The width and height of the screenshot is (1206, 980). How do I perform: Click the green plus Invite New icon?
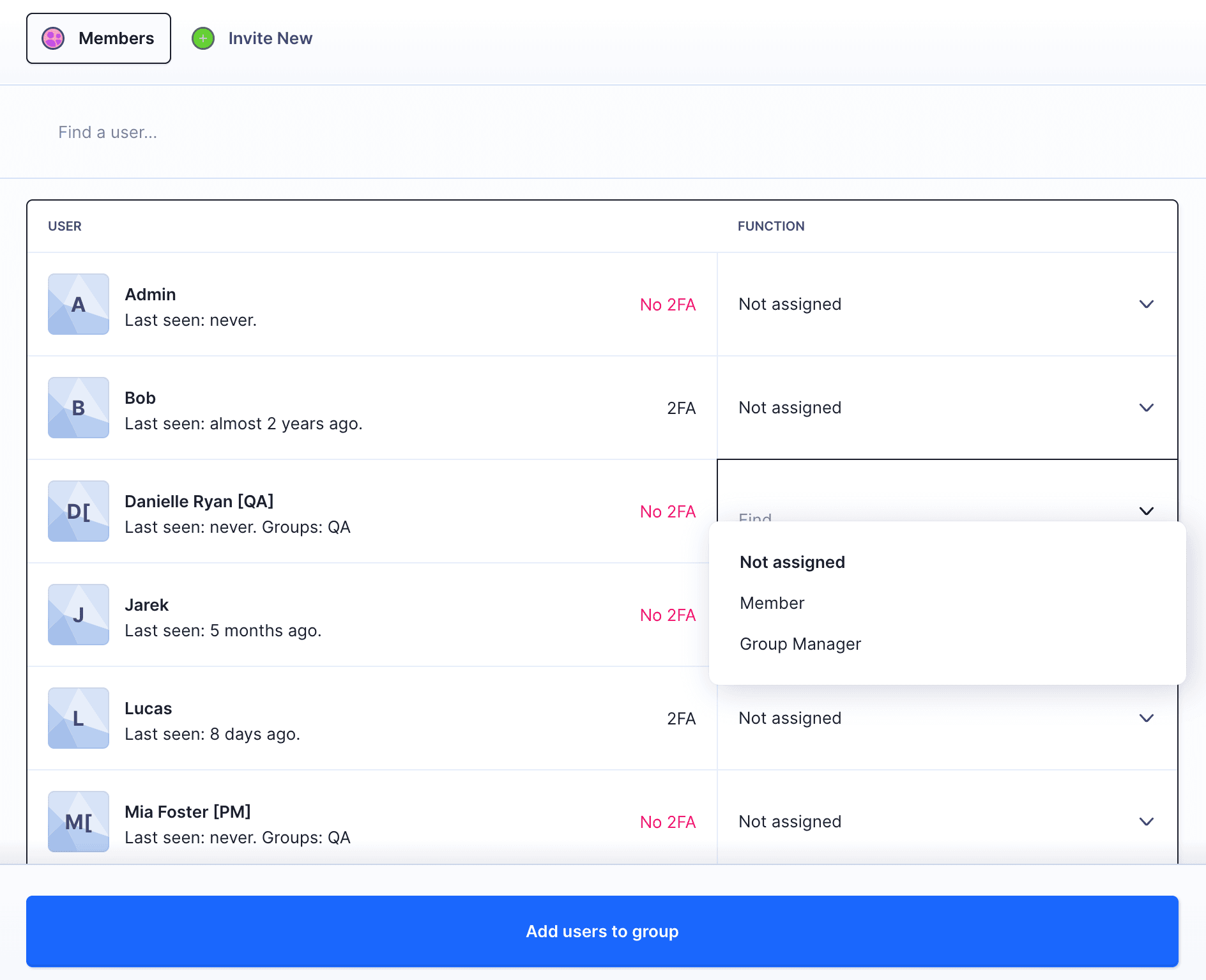coord(203,38)
